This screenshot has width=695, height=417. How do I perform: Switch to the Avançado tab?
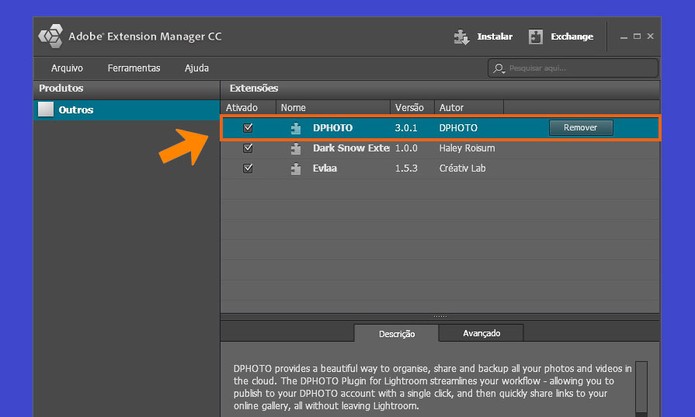tap(481, 333)
